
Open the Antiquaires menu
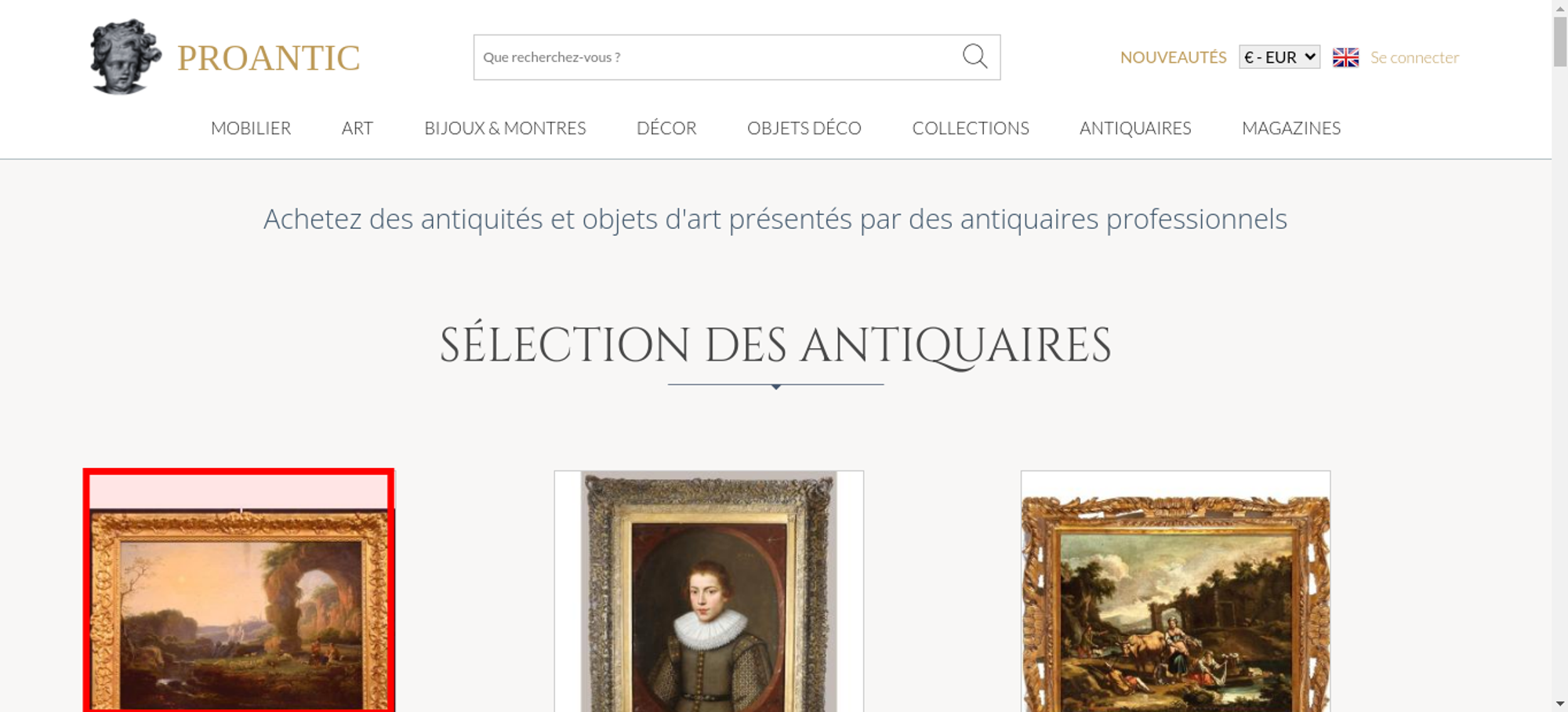tap(1135, 128)
